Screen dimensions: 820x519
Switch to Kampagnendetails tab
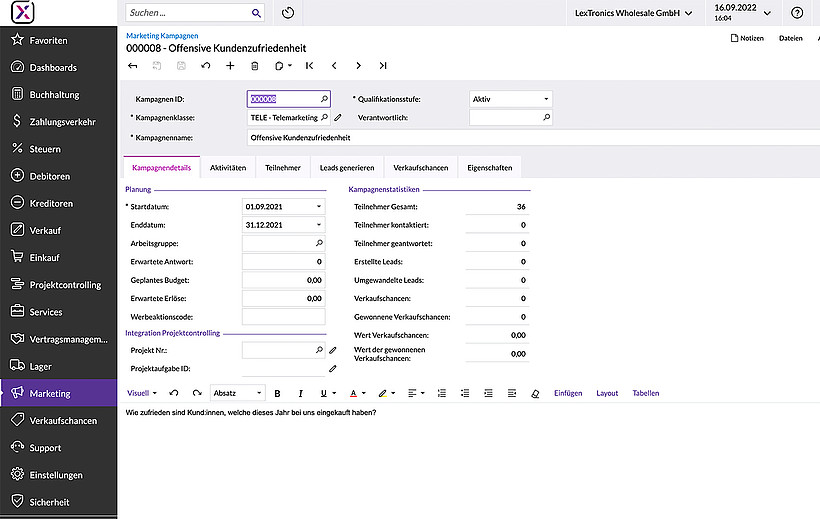pos(162,168)
